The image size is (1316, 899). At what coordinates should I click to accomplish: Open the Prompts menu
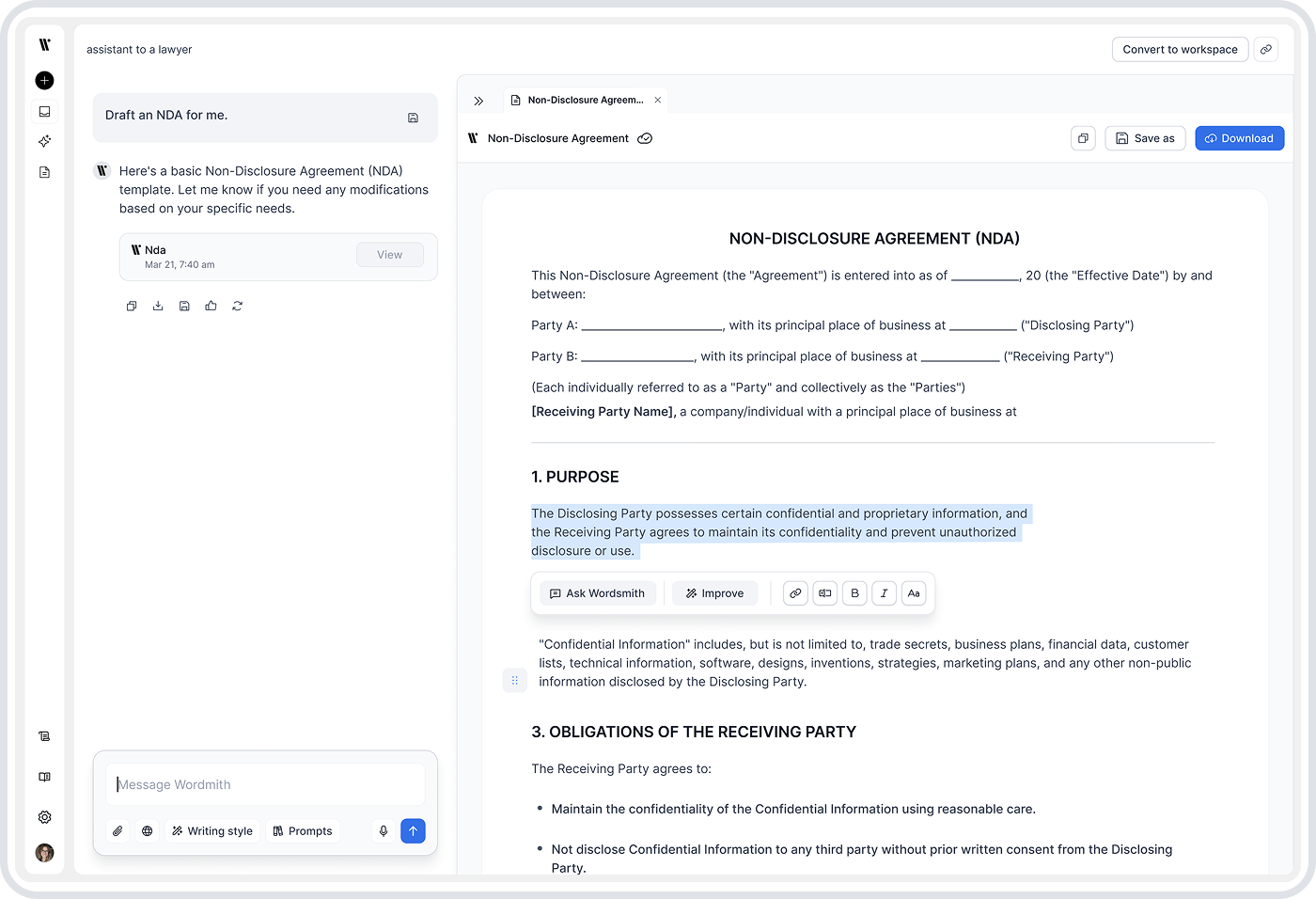(x=303, y=831)
